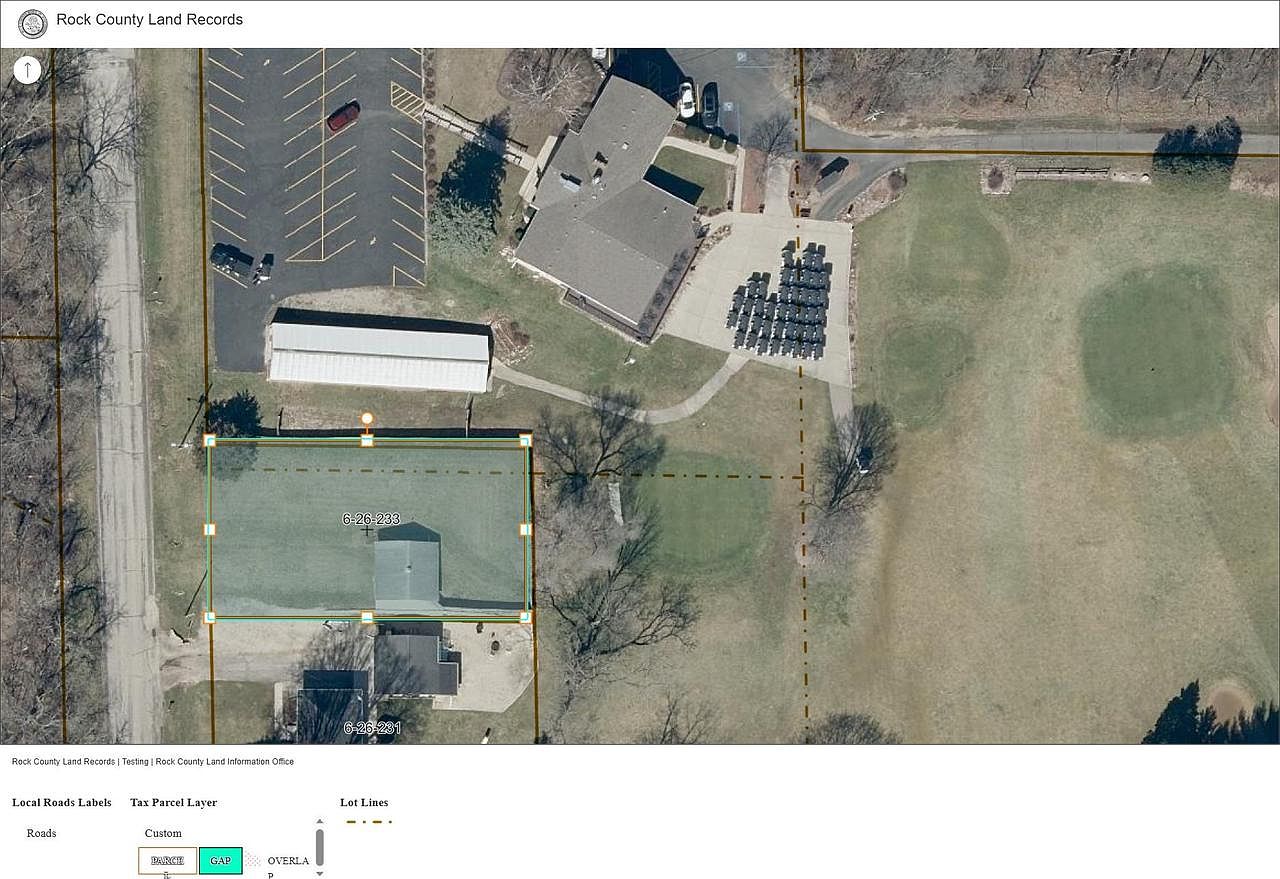This screenshot has width=1280, height=879.
Task: Toggle the Lot Lines layer visibility
Action: (364, 802)
